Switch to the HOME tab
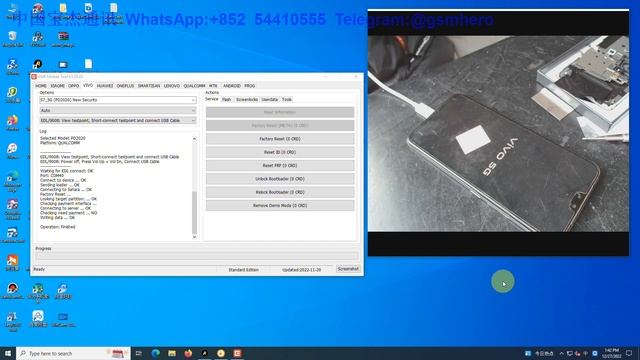Viewport: 640px width, 360px height. tap(41, 86)
